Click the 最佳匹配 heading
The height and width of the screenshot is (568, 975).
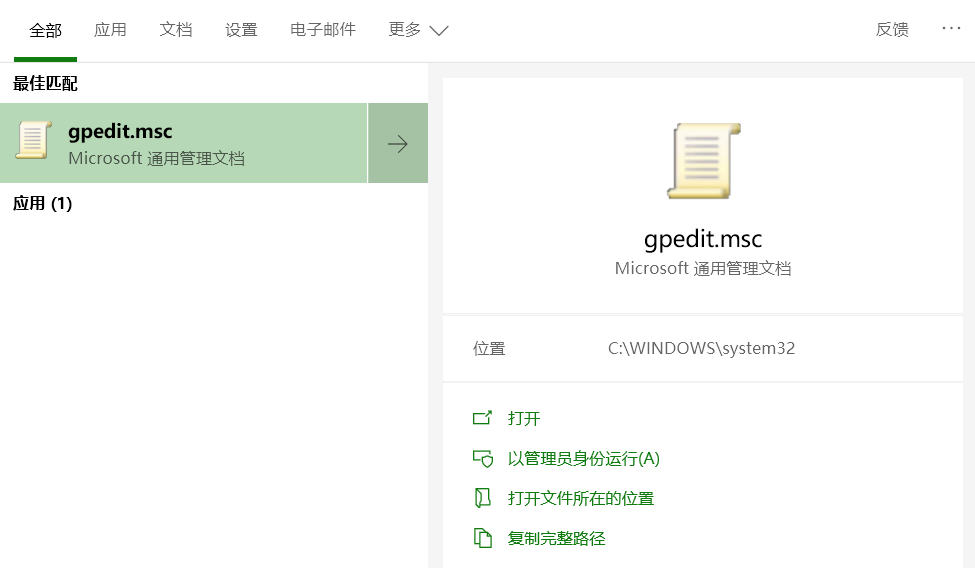45,83
